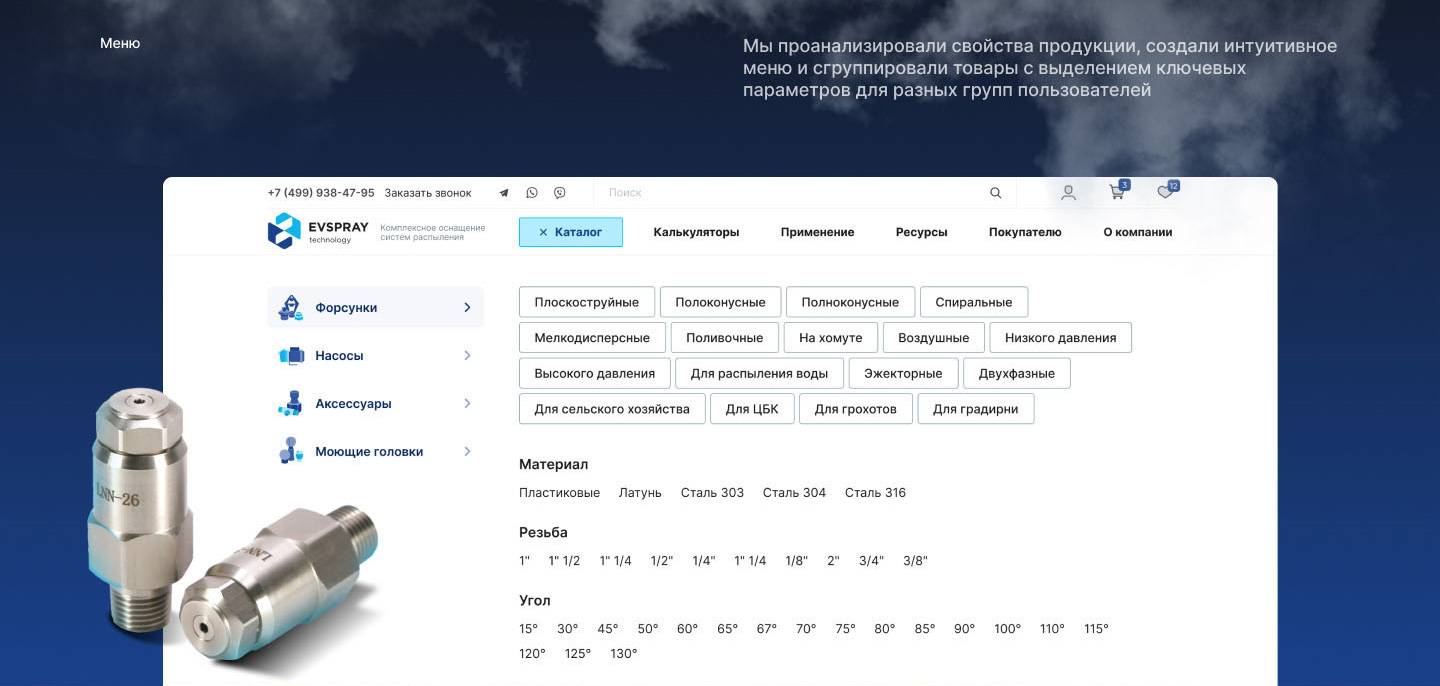Expand the Моющие головки category
Image resolution: width=1440 pixels, height=686 pixels.
pyautogui.click(x=466, y=451)
